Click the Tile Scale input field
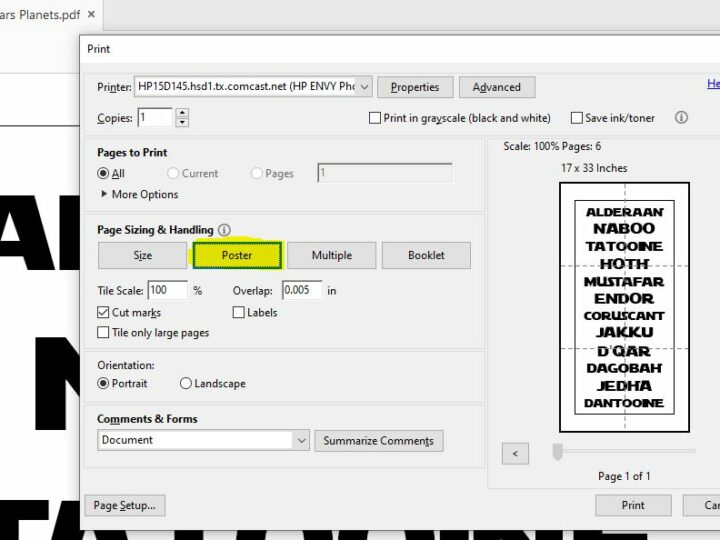The image size is (720, 540). click(167, 291)
